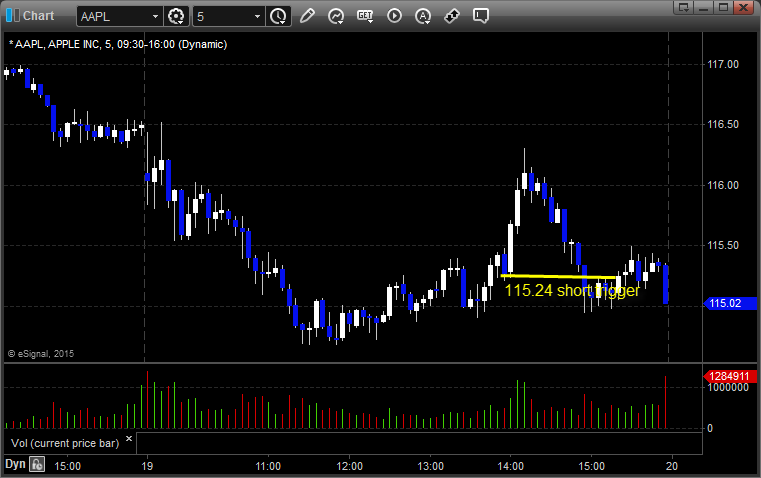Open the alerts 'A' circle icon

(423, 16)
